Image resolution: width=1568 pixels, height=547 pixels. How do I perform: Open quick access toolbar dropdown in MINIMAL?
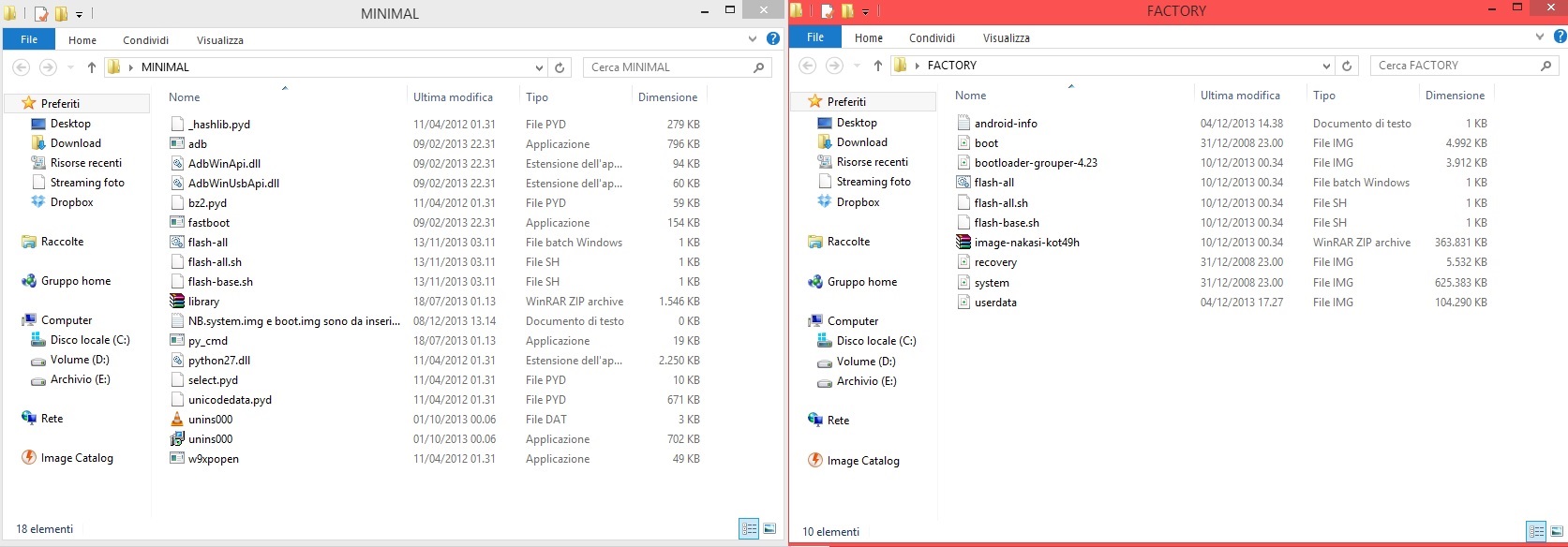pyautogui.click(x=80, y=15)
